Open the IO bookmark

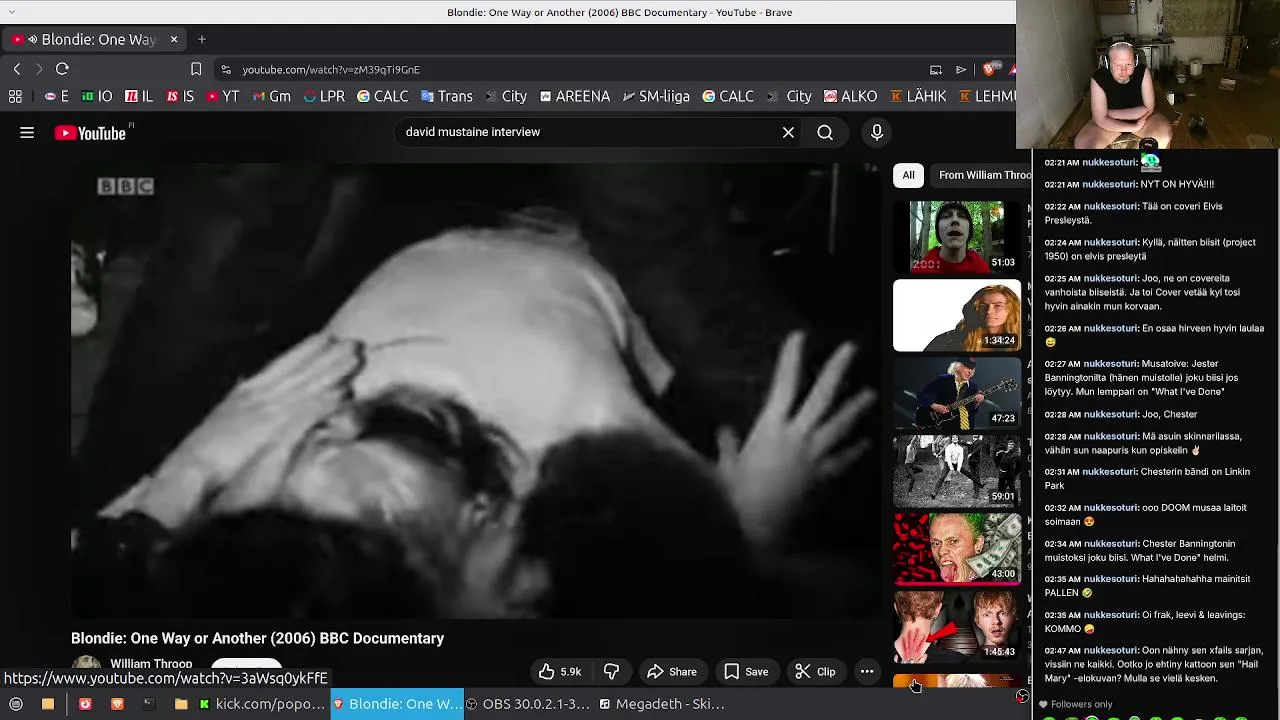pos(97,96)
